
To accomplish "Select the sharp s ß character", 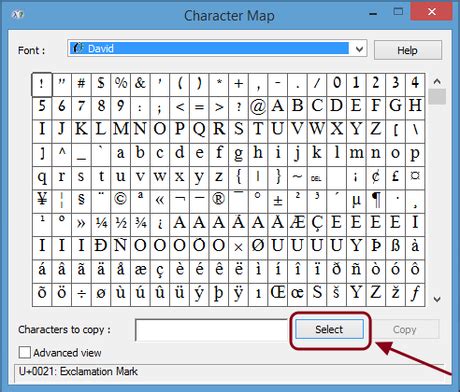I will pyautogui.click(x=395, y=248).
